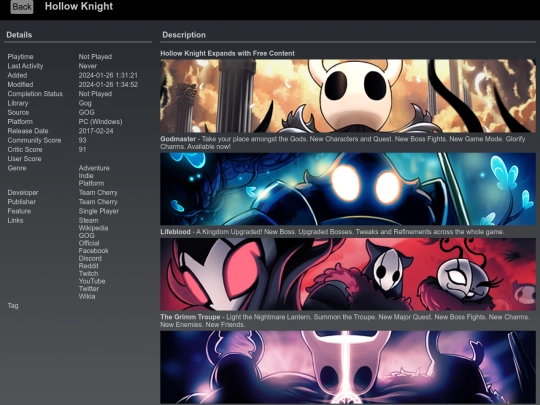Open the Twitter link
The height and width of the screenshot is (405, 540).
[89, 289]
